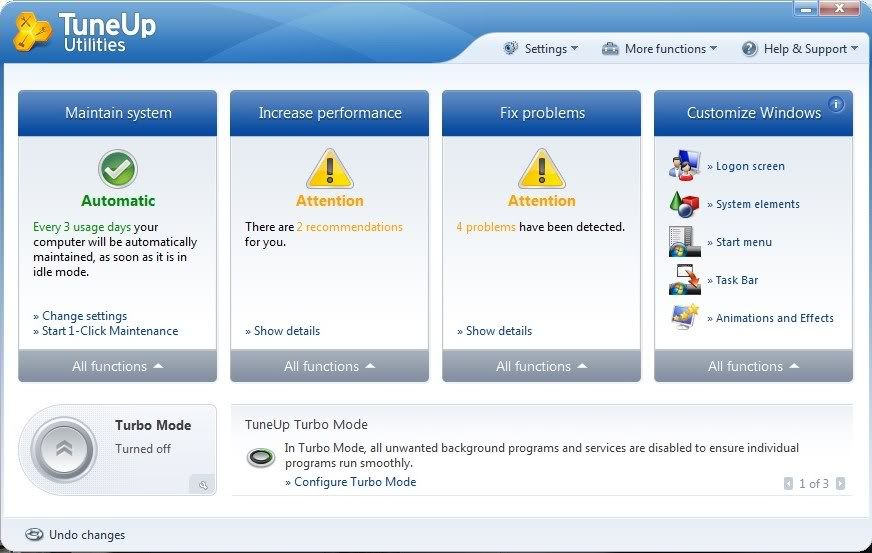The width and height of the screenshot is (872, 553).
Task: Click the 'TuneUp Turbo Mode' heading
Action: tap(306, 424)
